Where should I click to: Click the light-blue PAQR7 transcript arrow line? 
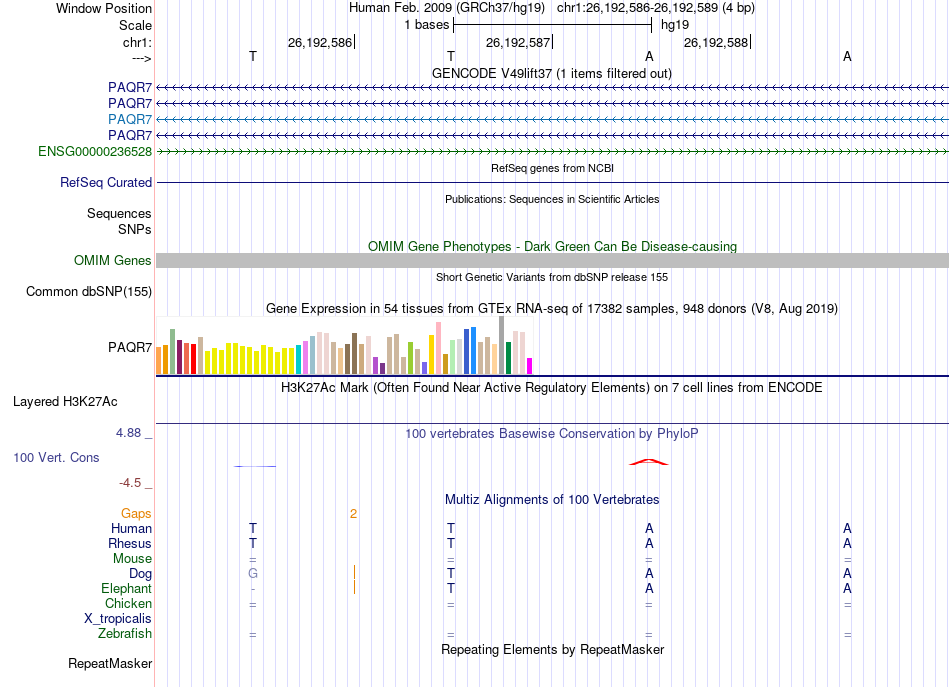pyautogui.click(x=552, y=119)
